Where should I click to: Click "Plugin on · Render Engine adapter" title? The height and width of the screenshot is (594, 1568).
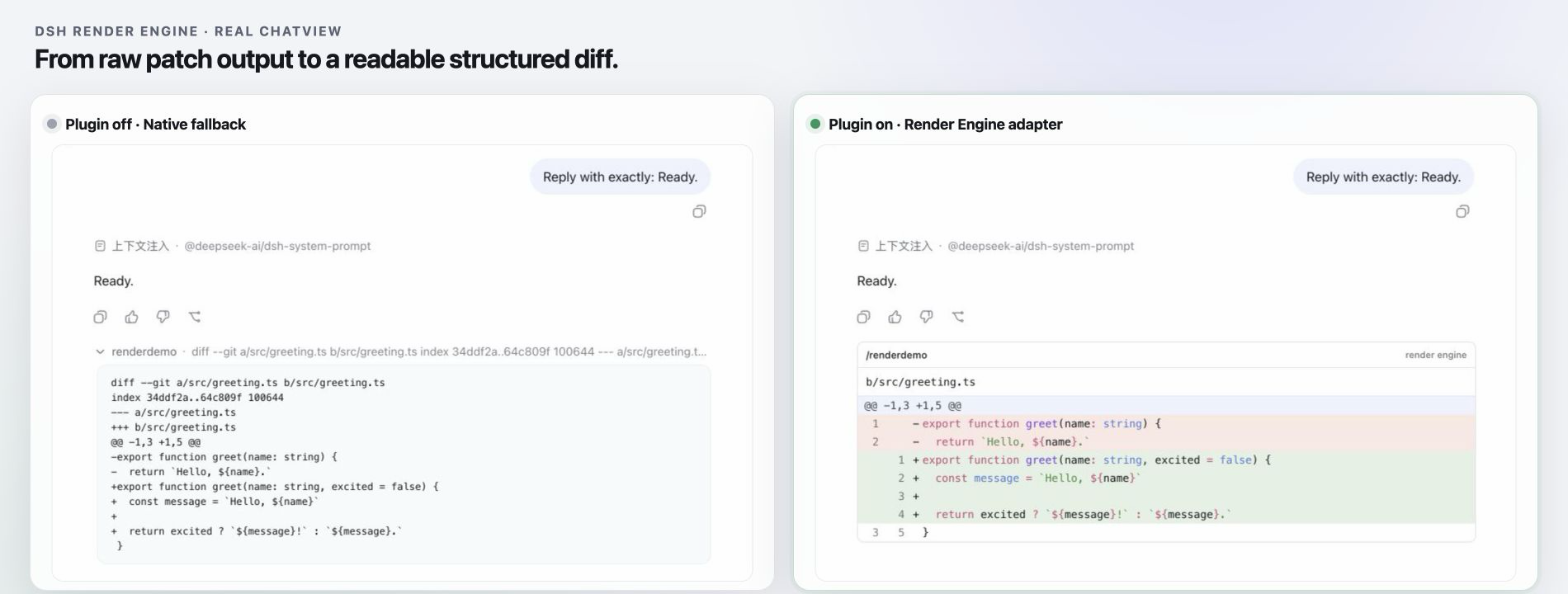coord(945,124)
